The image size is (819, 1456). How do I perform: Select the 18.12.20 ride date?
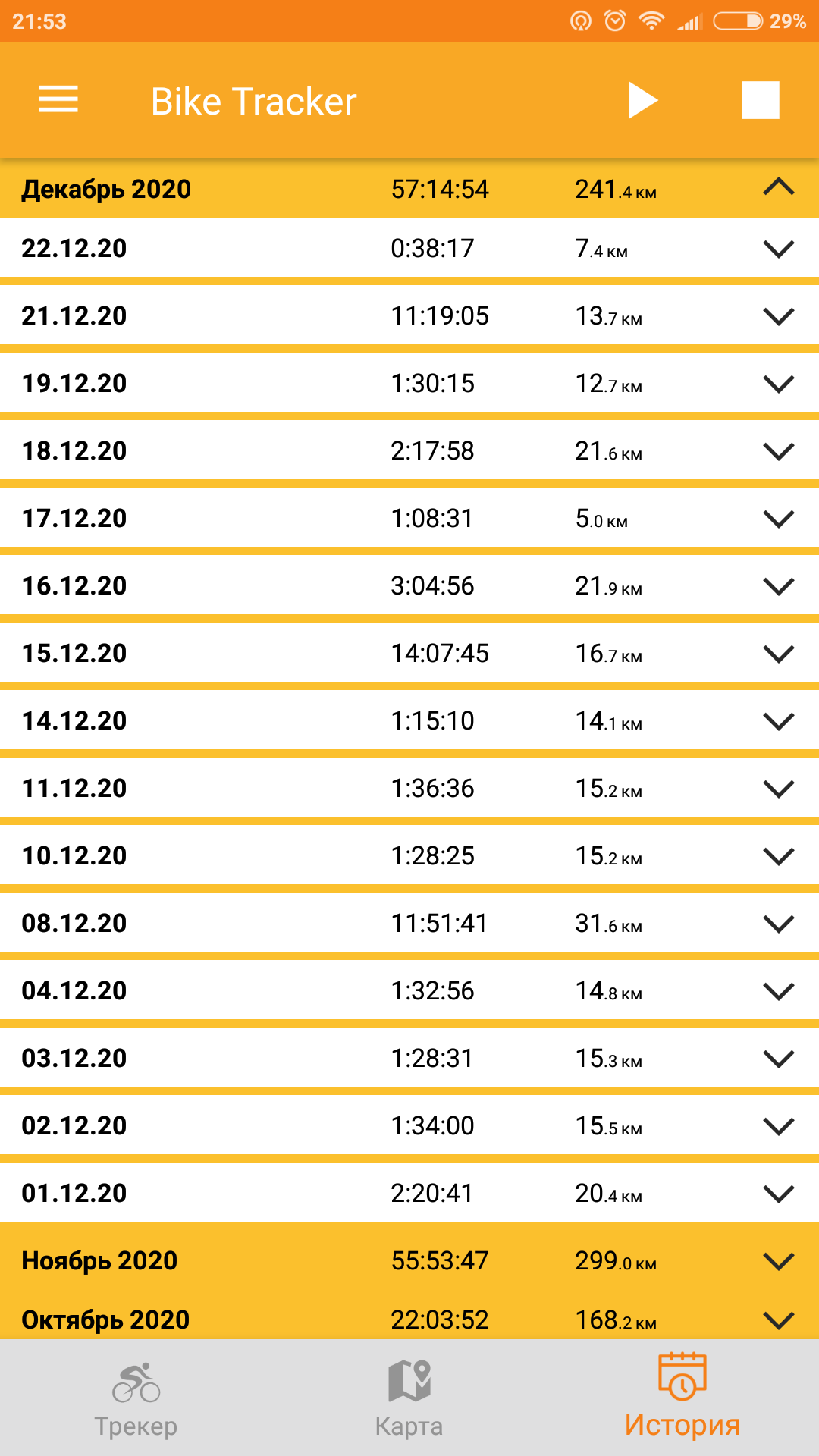tap(74, 451)
